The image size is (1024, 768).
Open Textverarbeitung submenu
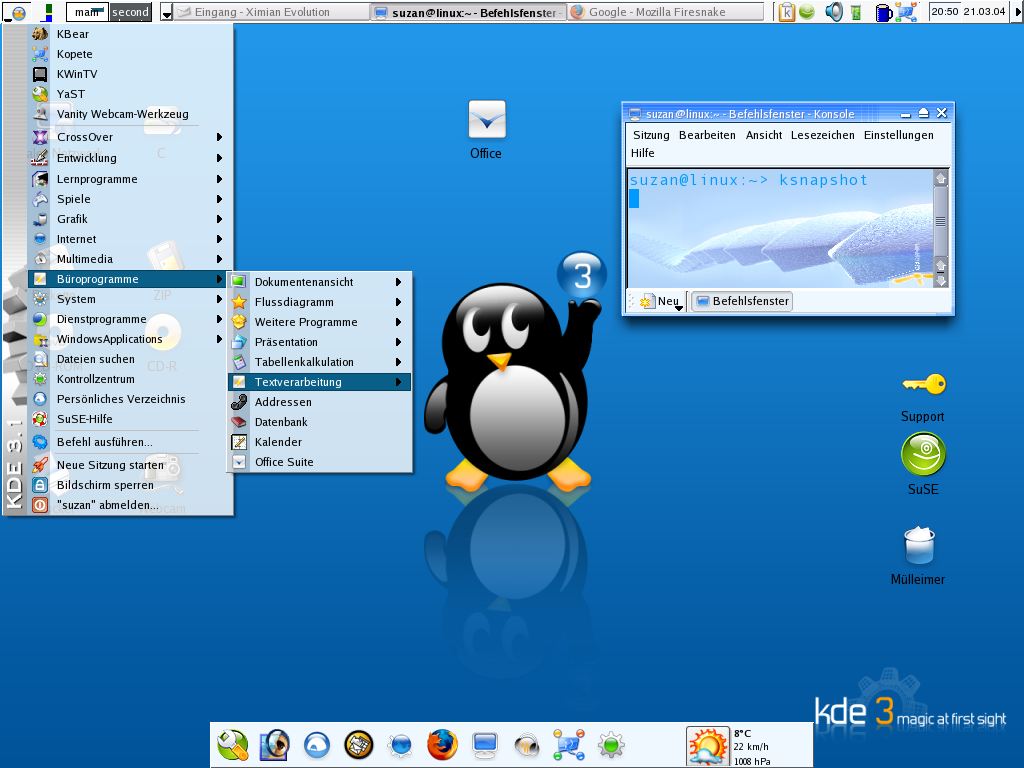(x=320, y=382)
